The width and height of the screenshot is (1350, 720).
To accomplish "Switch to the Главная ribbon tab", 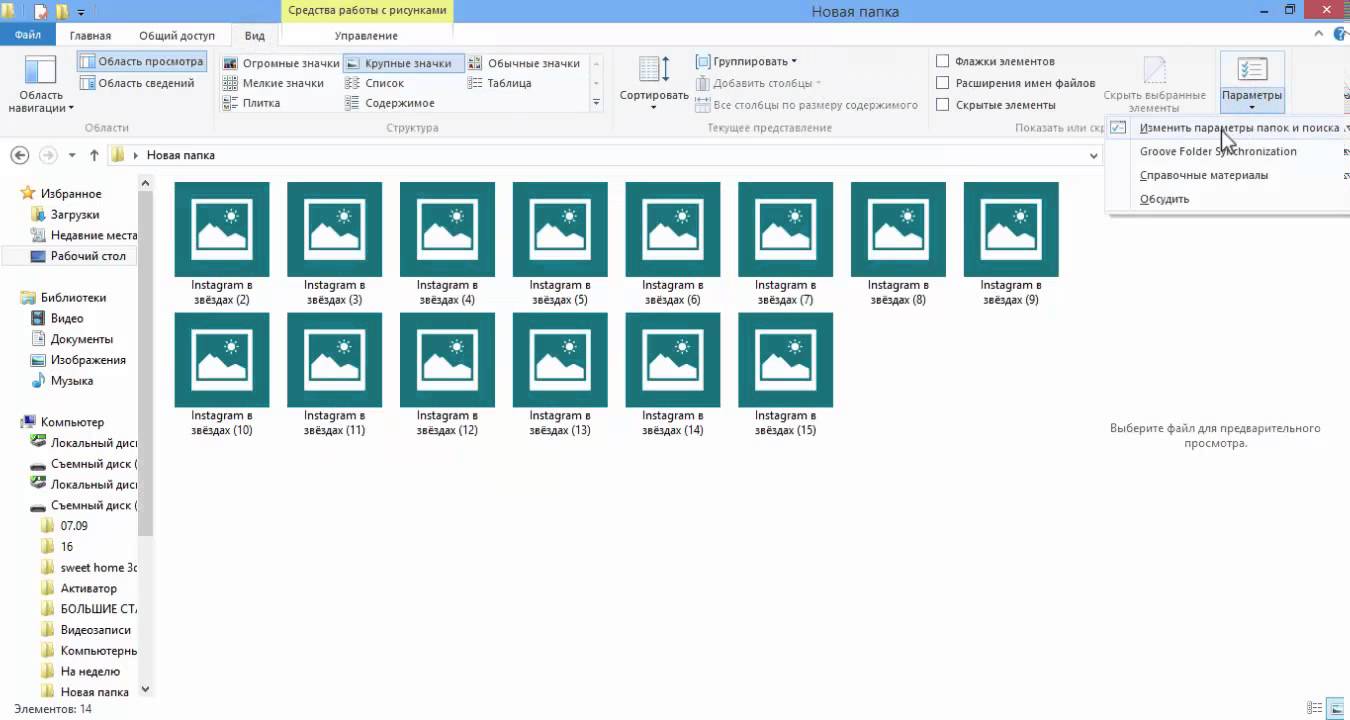I will 90,35.
